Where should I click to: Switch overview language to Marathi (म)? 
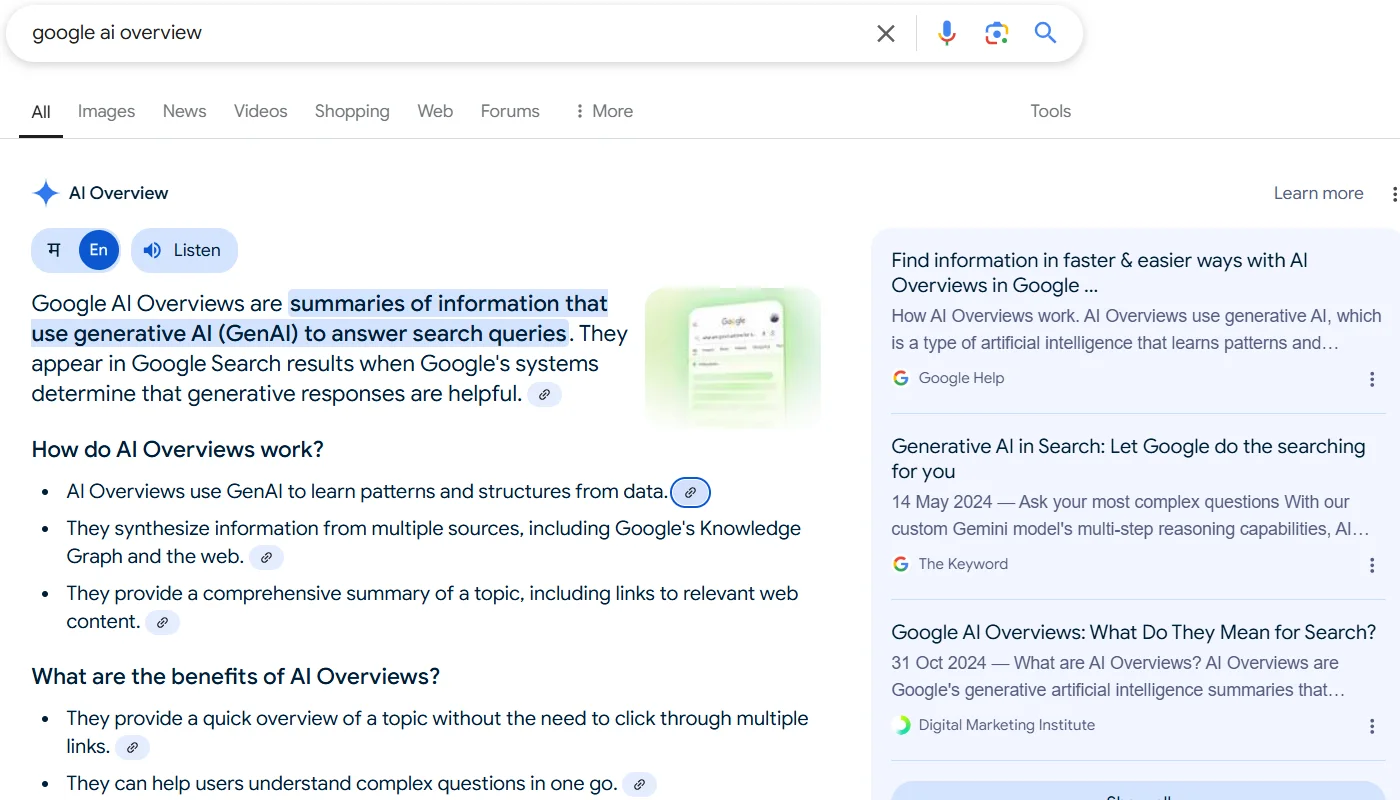(54, 250)
